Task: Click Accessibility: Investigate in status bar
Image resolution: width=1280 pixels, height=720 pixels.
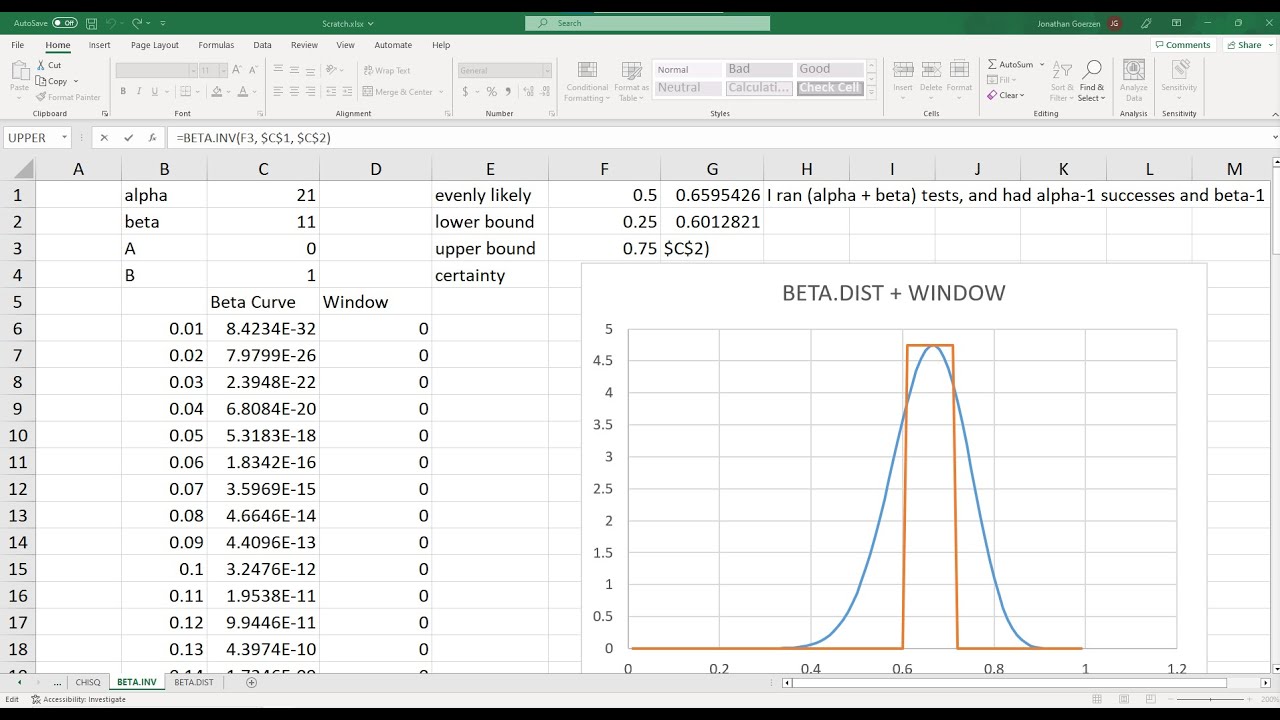Action: pyautogui.click(x=78, y=699)
